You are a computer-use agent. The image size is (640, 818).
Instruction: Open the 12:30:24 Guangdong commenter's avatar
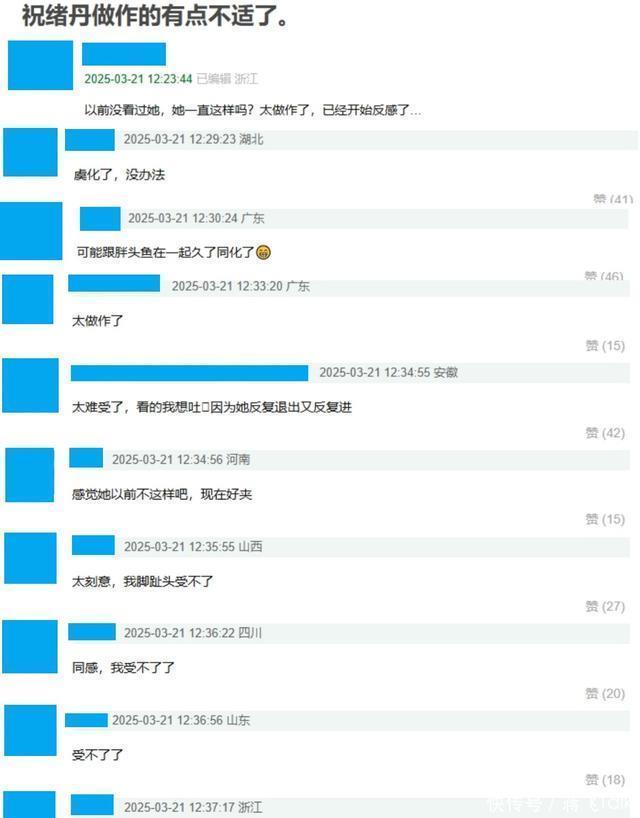click(x=31, y=231)
